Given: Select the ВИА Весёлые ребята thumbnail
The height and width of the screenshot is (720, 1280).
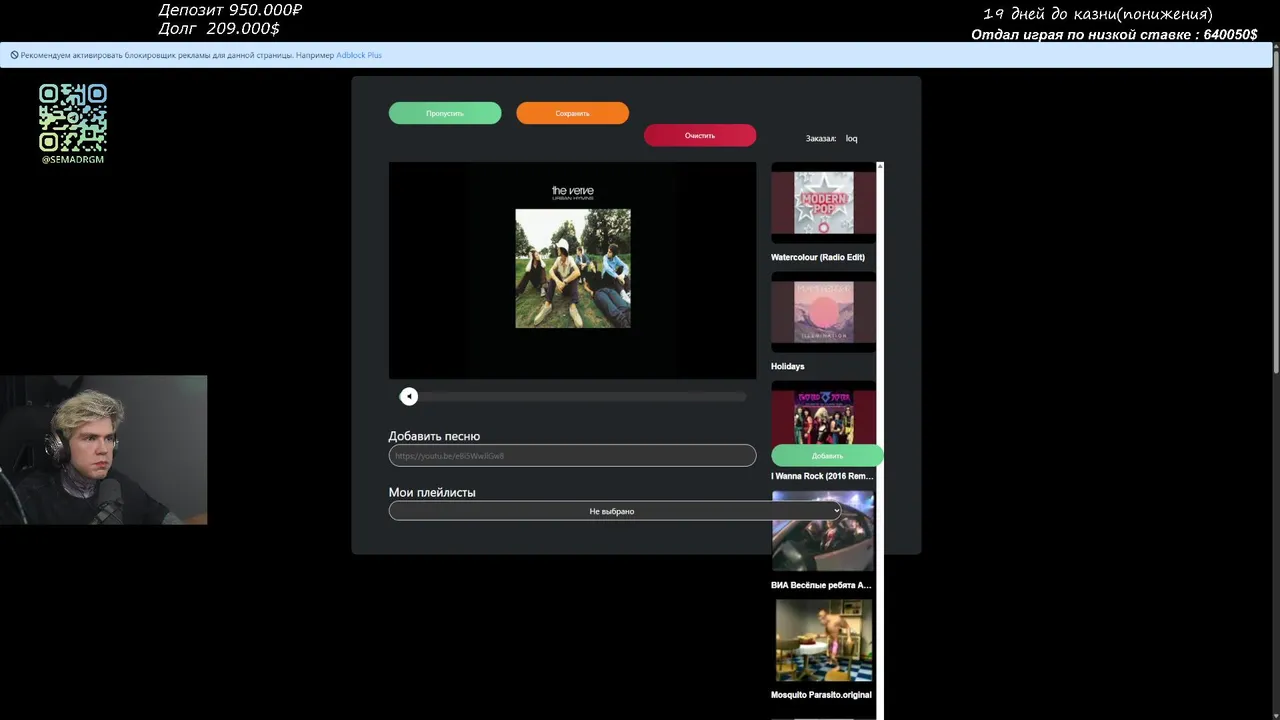Looking at the screenshot, I should [824, 531].
